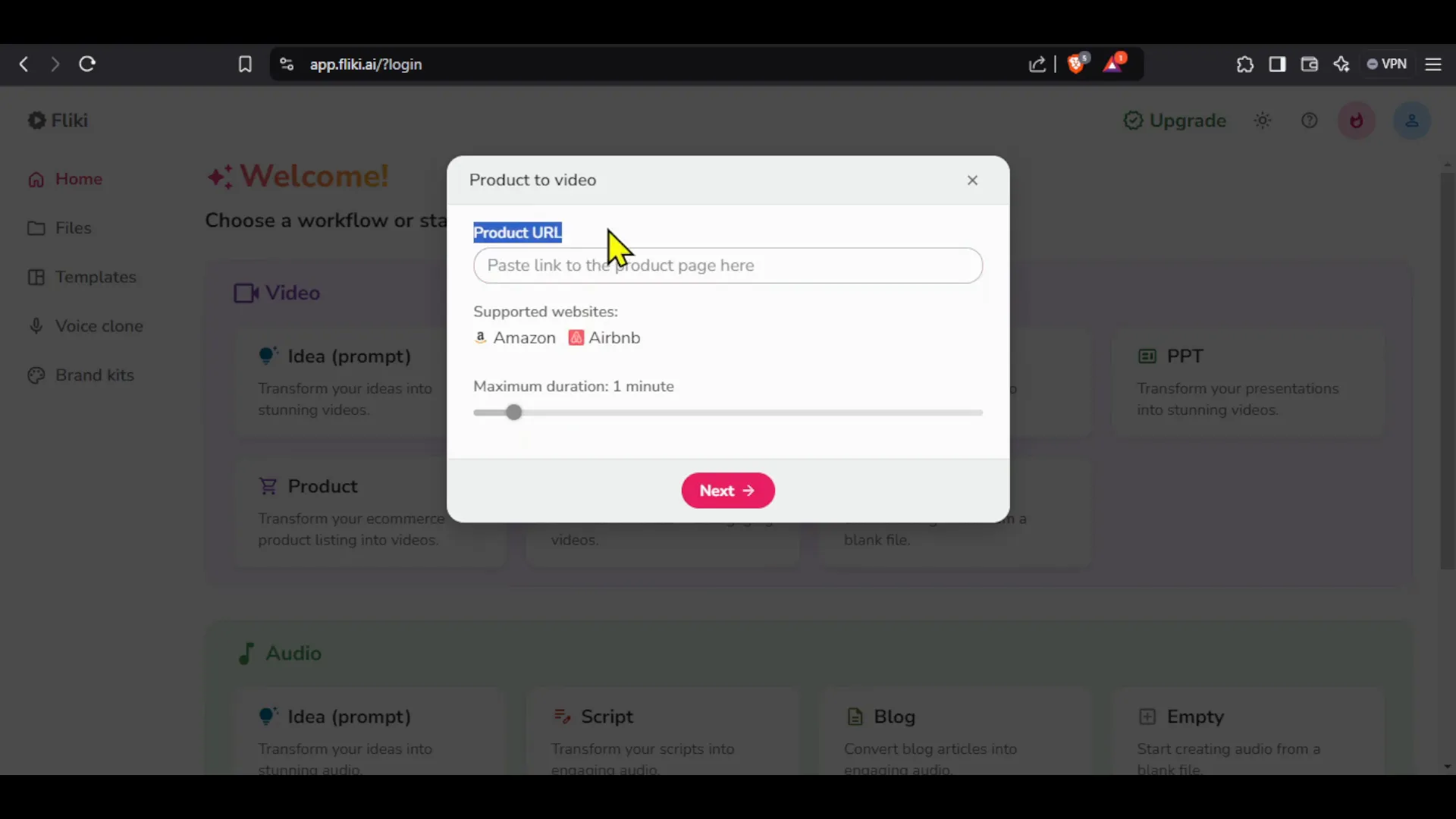Image resolution: width=1456 pixels, height=819 pixels.
Task: Paste link into Product URL field
Action: pos(728,265)
